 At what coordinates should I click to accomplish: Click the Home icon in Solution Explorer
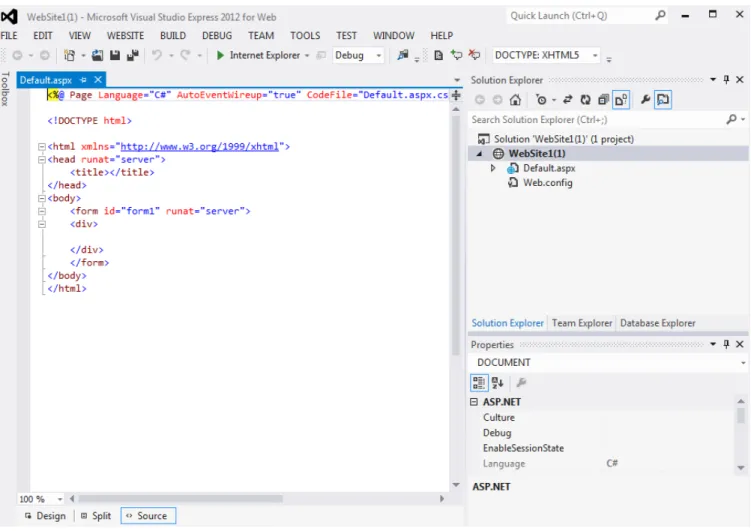[x=515, y=100]
